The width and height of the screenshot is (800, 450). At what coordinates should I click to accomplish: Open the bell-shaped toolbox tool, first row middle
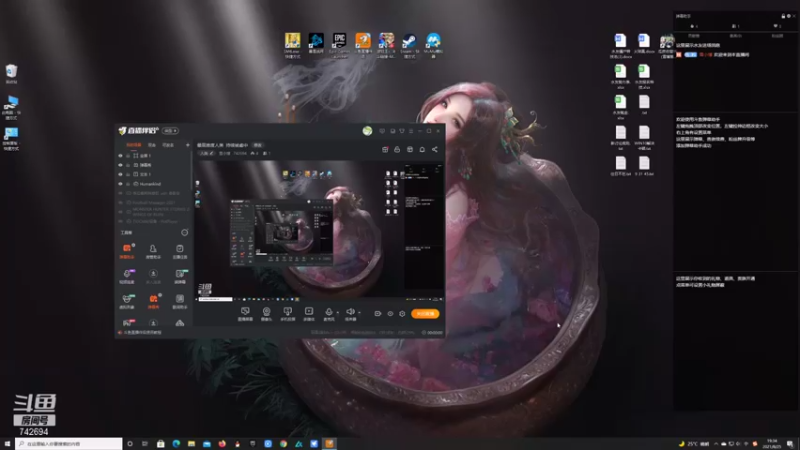pos(153,251)
